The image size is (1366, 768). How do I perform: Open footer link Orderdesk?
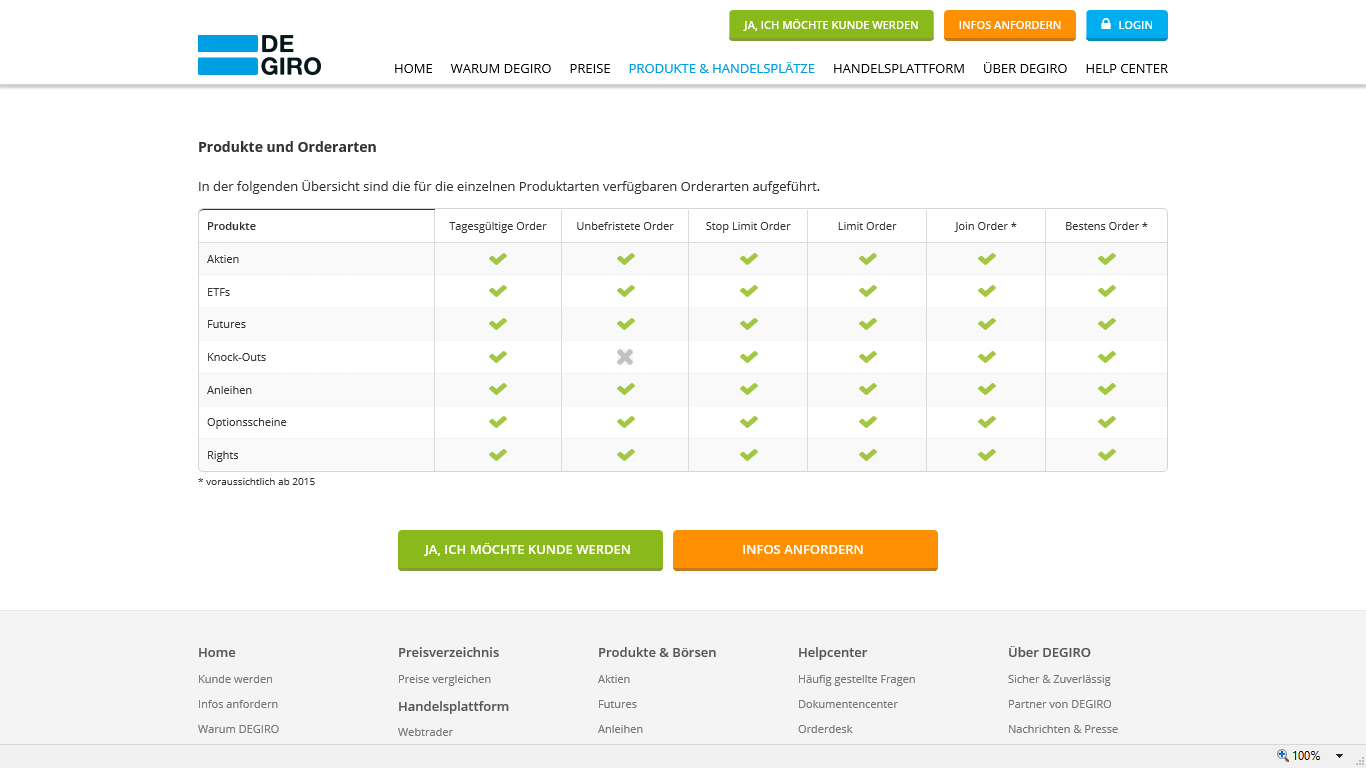point(825,729)
